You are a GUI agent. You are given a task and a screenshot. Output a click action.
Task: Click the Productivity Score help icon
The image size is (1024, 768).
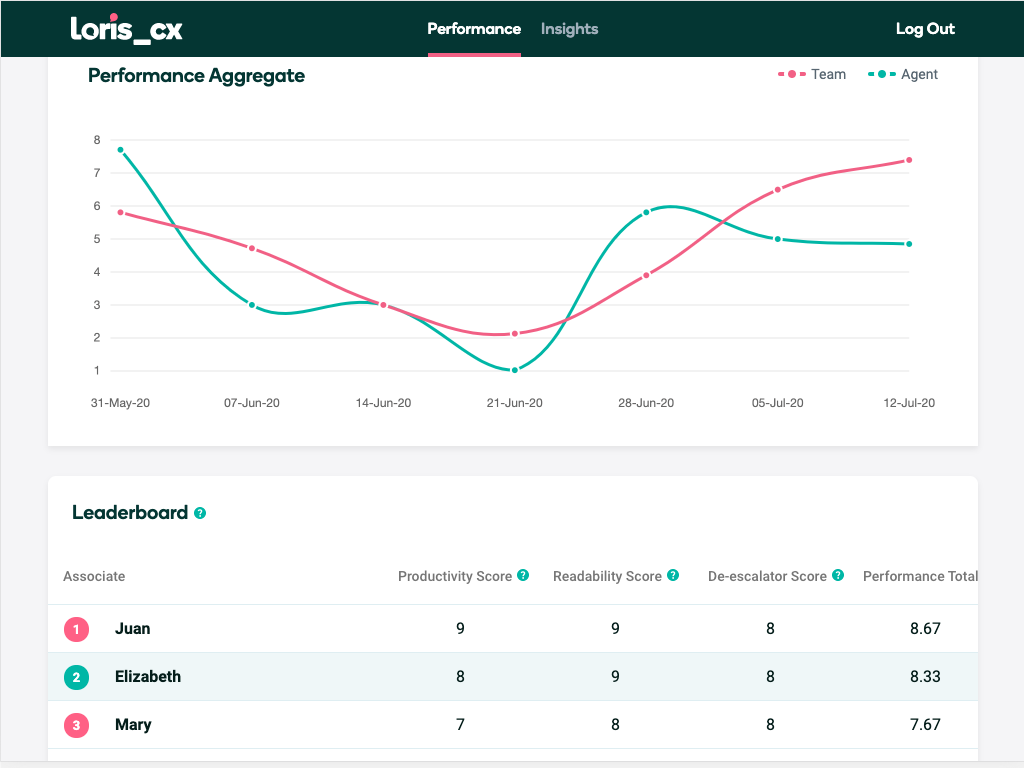(x=523, y=576)
